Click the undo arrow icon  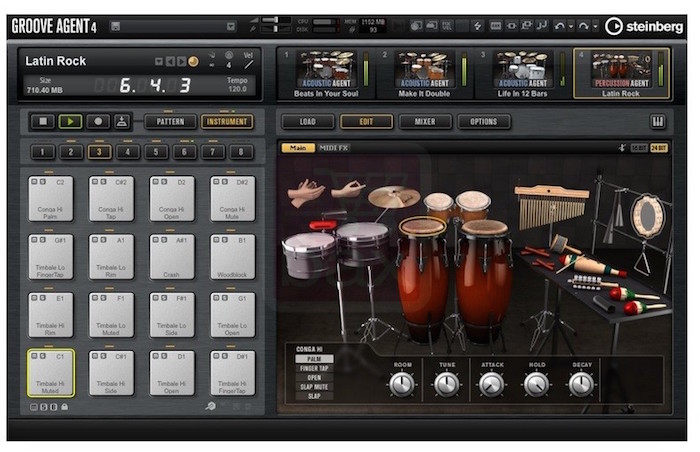pyautogui.click(x=559, y=26)
